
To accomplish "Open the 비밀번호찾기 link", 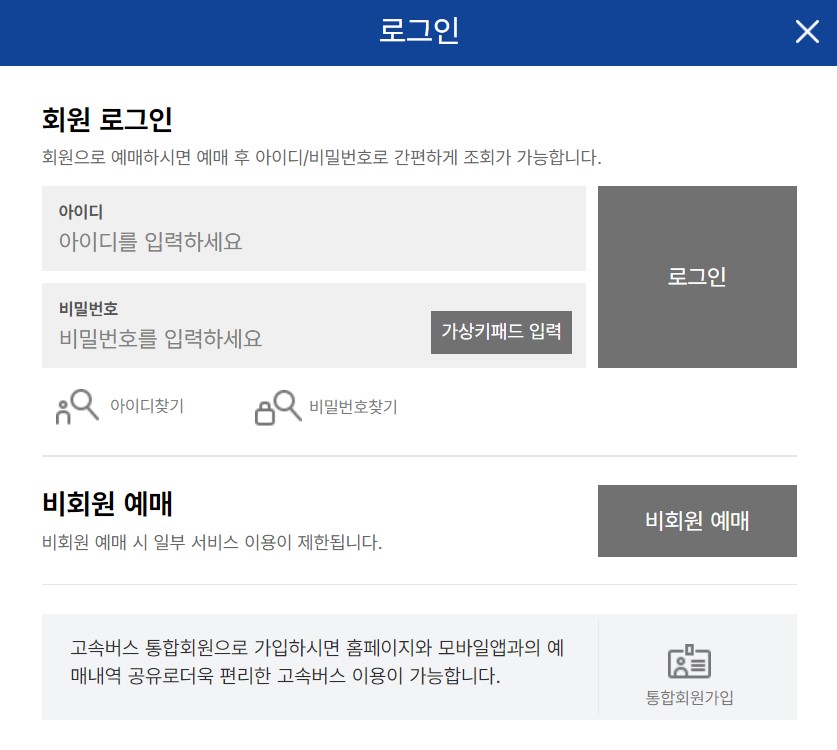I will point(353,407).
